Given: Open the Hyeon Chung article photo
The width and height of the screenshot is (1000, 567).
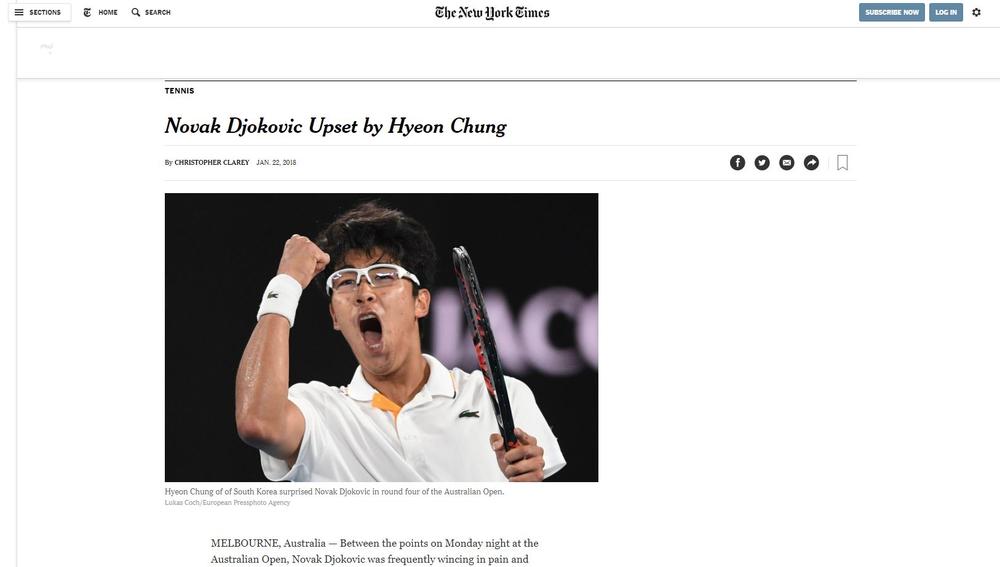Looking at the screenshot, I should point(381,337).
